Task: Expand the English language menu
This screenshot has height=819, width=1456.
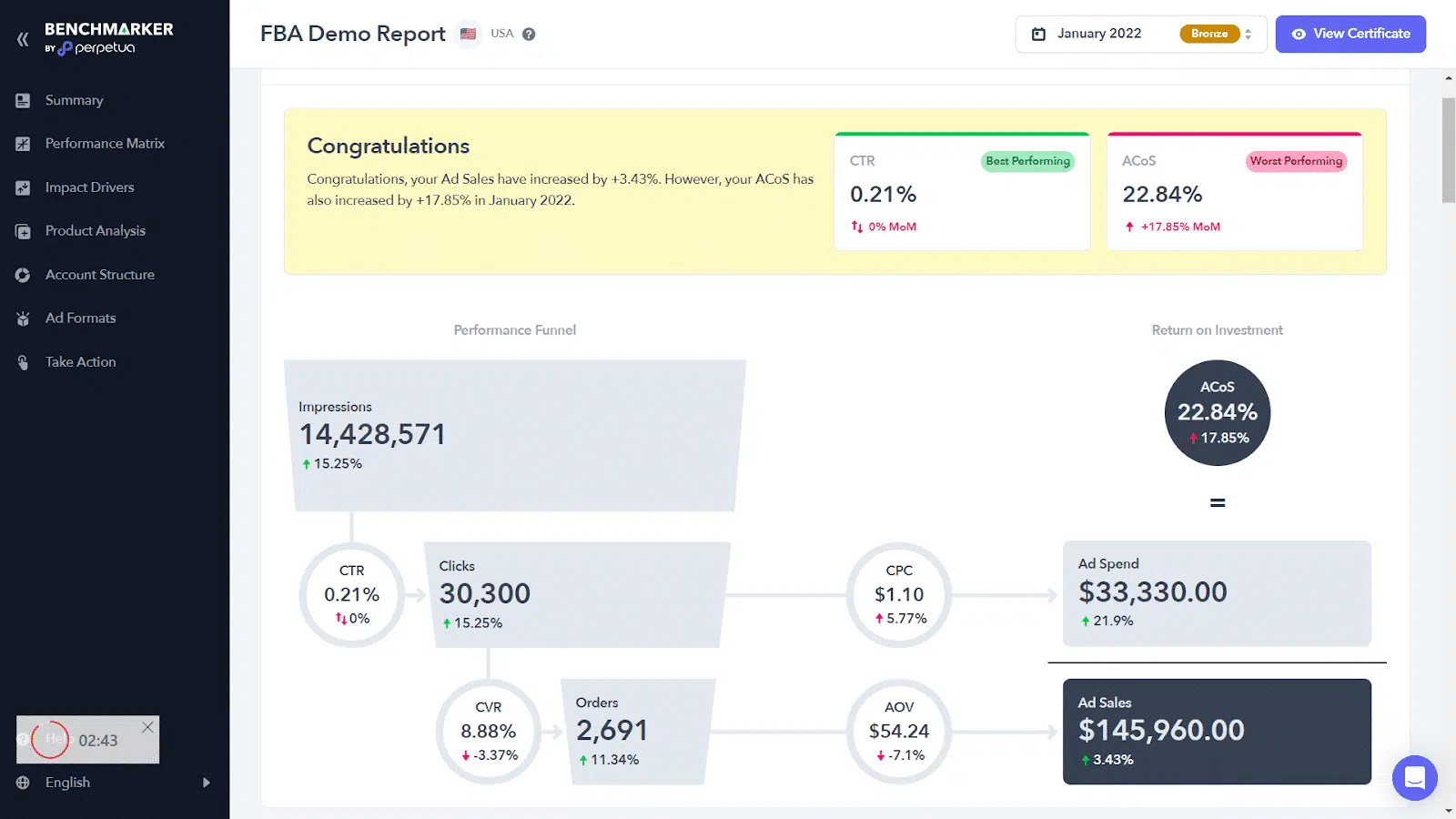Action: tap(206, 783)
